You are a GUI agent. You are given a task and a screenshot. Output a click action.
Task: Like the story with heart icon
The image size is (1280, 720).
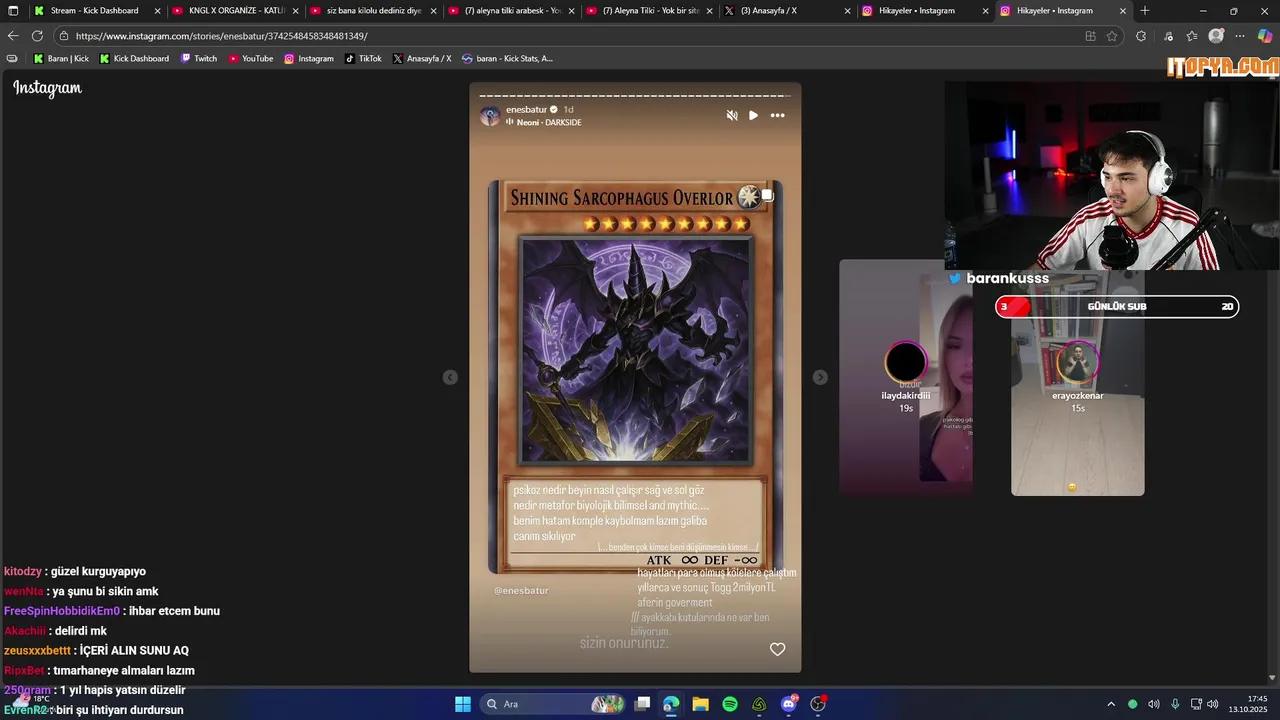coord(777,649)
